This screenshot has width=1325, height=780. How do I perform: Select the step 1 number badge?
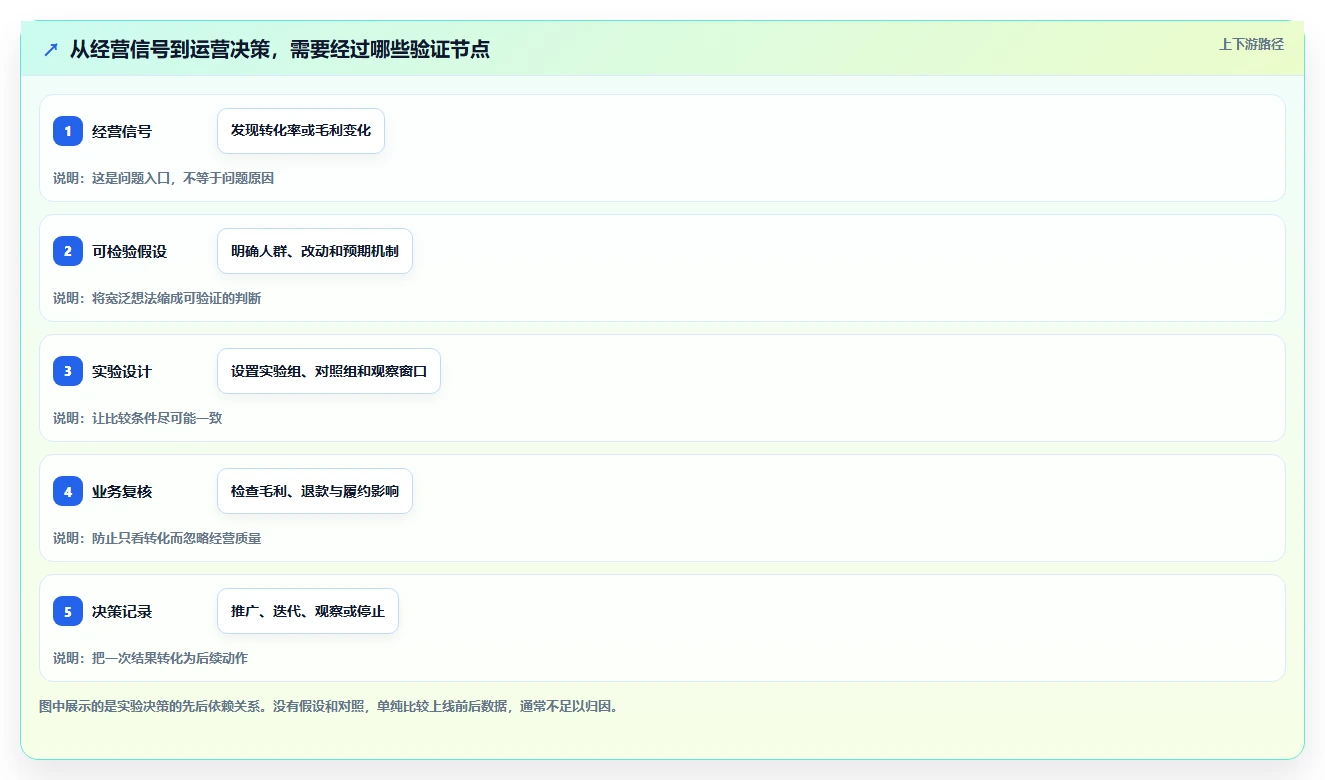(x=68, y=131)
